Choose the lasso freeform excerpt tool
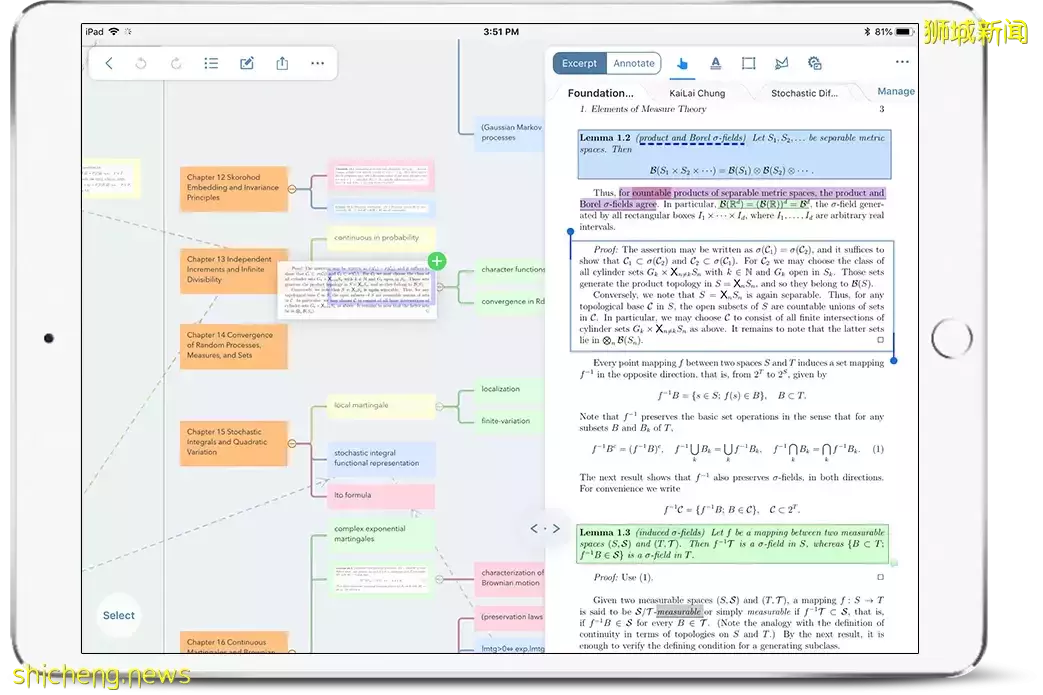Image resolution: width=1043 pixels, height=695 pixels. [x=781, y=63]
